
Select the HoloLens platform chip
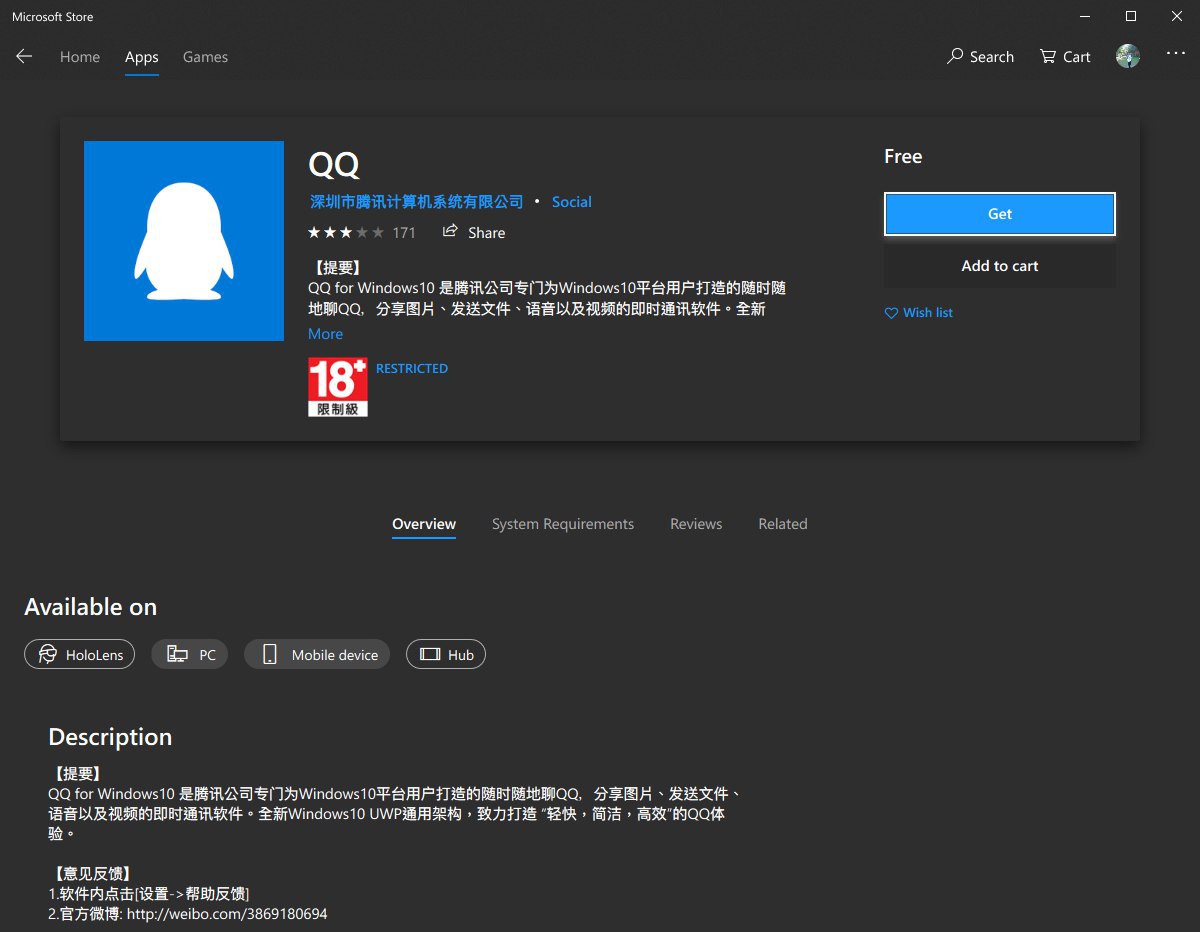tap(80, 655)
